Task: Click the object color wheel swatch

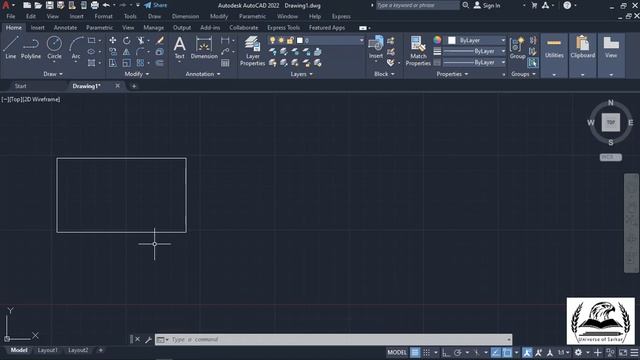Action: point(437,40)
